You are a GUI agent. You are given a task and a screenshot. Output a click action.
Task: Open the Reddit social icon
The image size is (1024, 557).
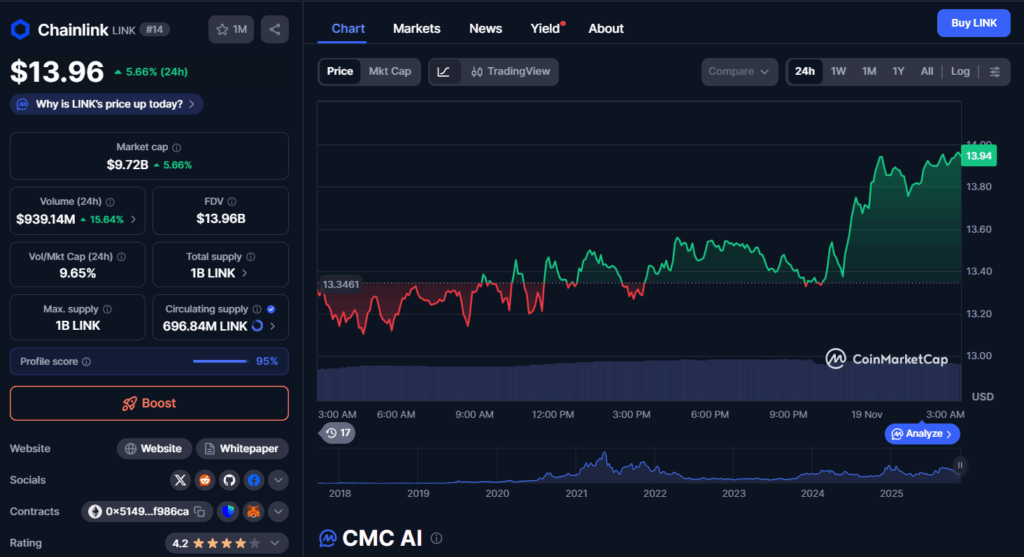click(x=205, y=480)
